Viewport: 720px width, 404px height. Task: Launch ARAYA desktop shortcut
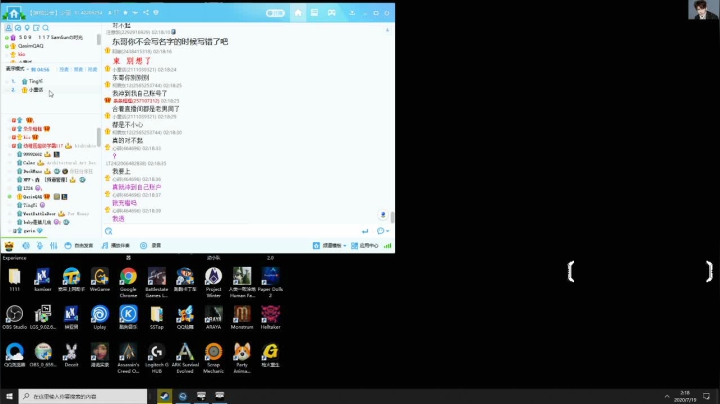(x=214, y=317)
